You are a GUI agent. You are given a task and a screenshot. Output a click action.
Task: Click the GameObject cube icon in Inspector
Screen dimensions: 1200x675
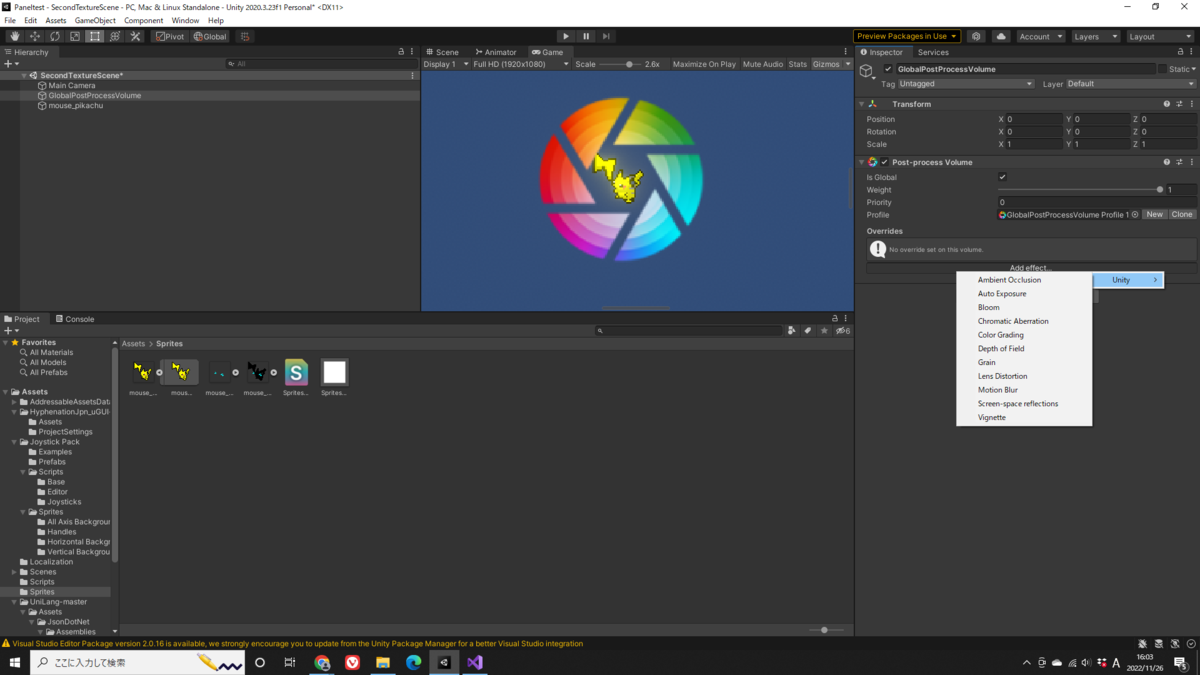pos(867,70)
